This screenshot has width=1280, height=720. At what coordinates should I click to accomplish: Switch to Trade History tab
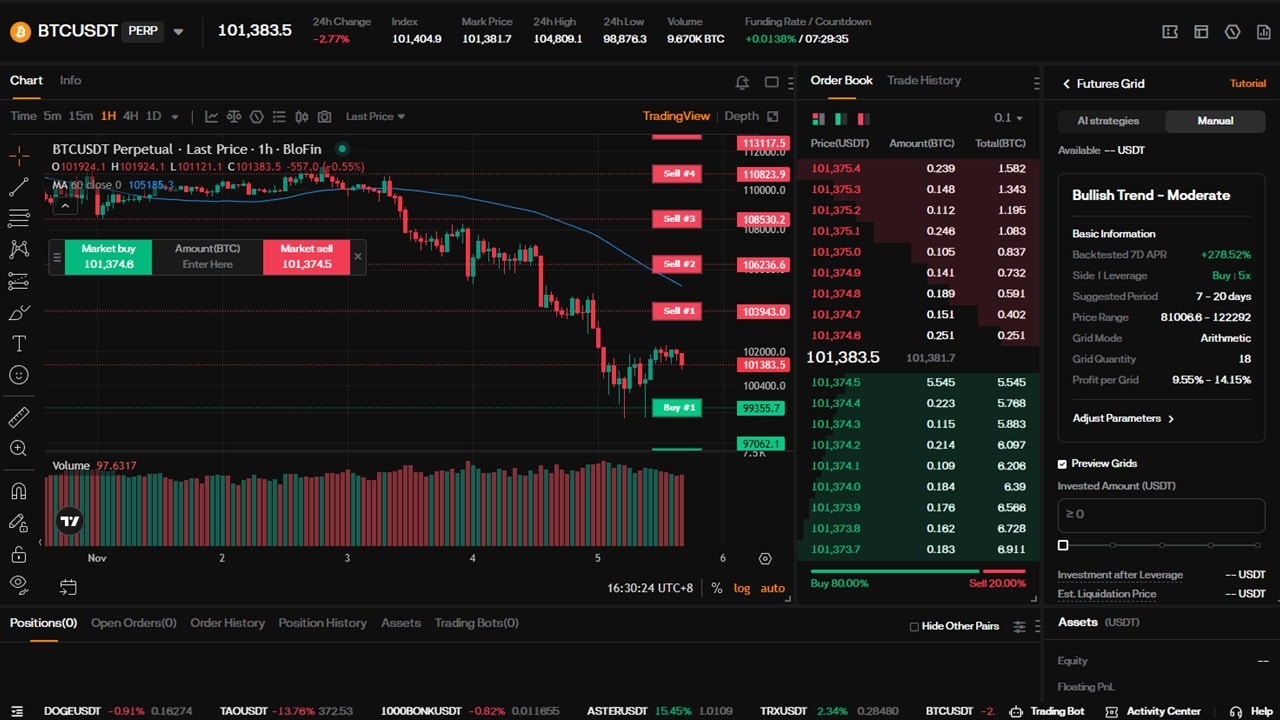pos(924,80)
